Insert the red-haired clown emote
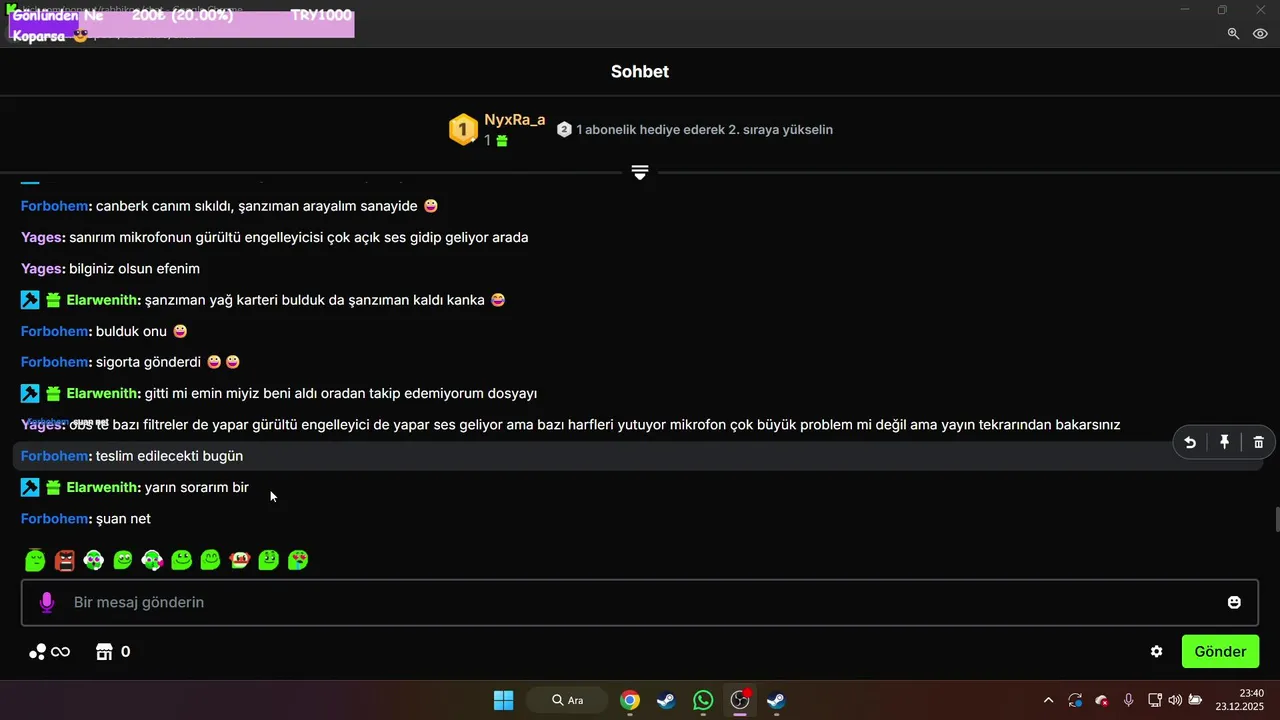This screenshot has height=720, width=1280. (x=239, y=560)
